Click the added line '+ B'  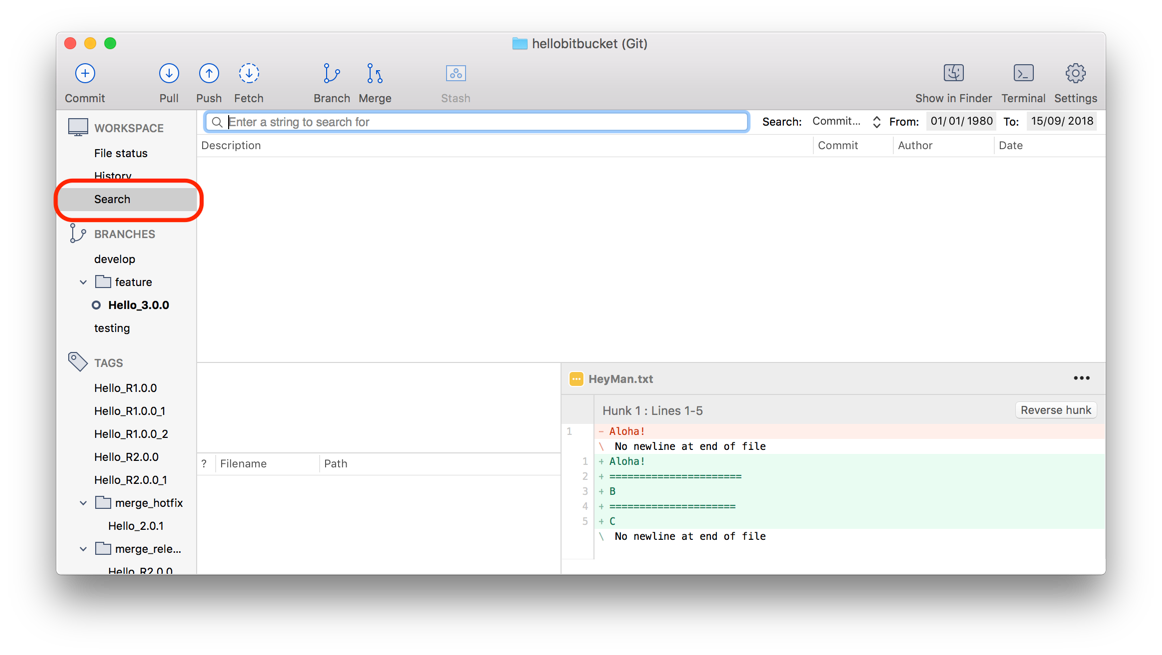click(x=849, y=491)
